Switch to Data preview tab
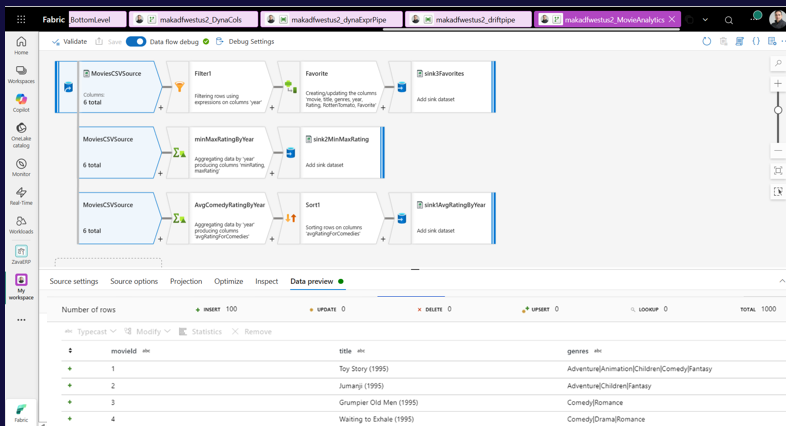 pos(312,281)
